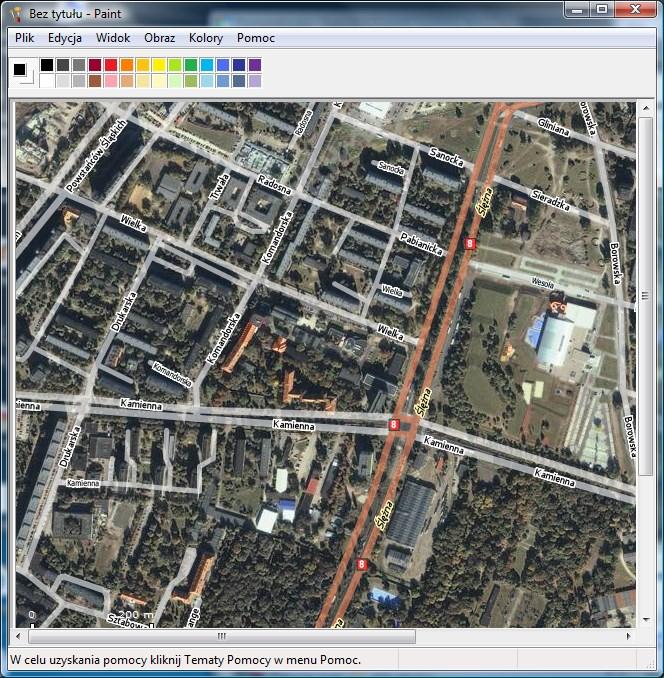Select the purple palette swatch
Viewport: 664px width, 678px height.
click(255, 65)
